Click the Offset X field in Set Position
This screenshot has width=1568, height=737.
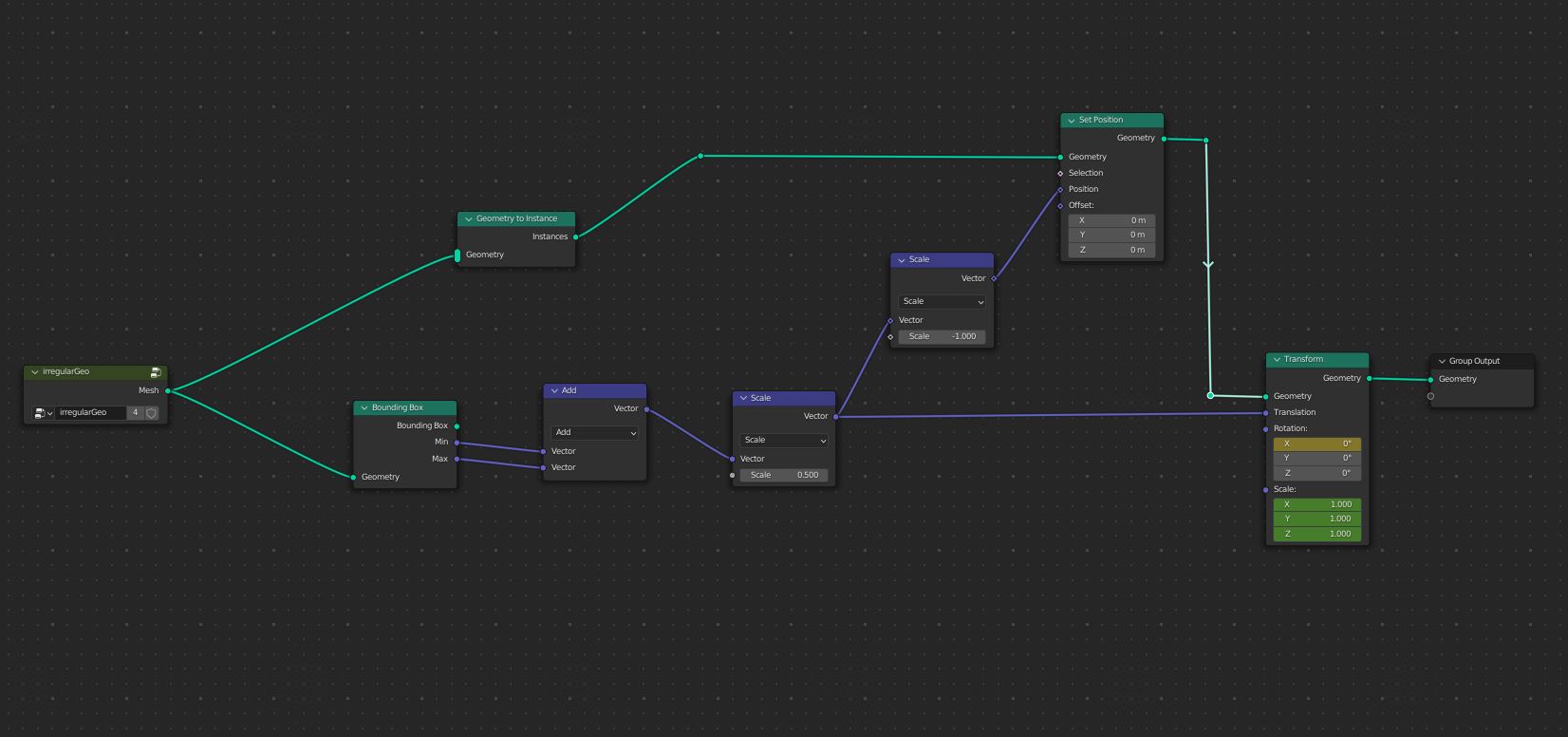[x=1111, y=220]
